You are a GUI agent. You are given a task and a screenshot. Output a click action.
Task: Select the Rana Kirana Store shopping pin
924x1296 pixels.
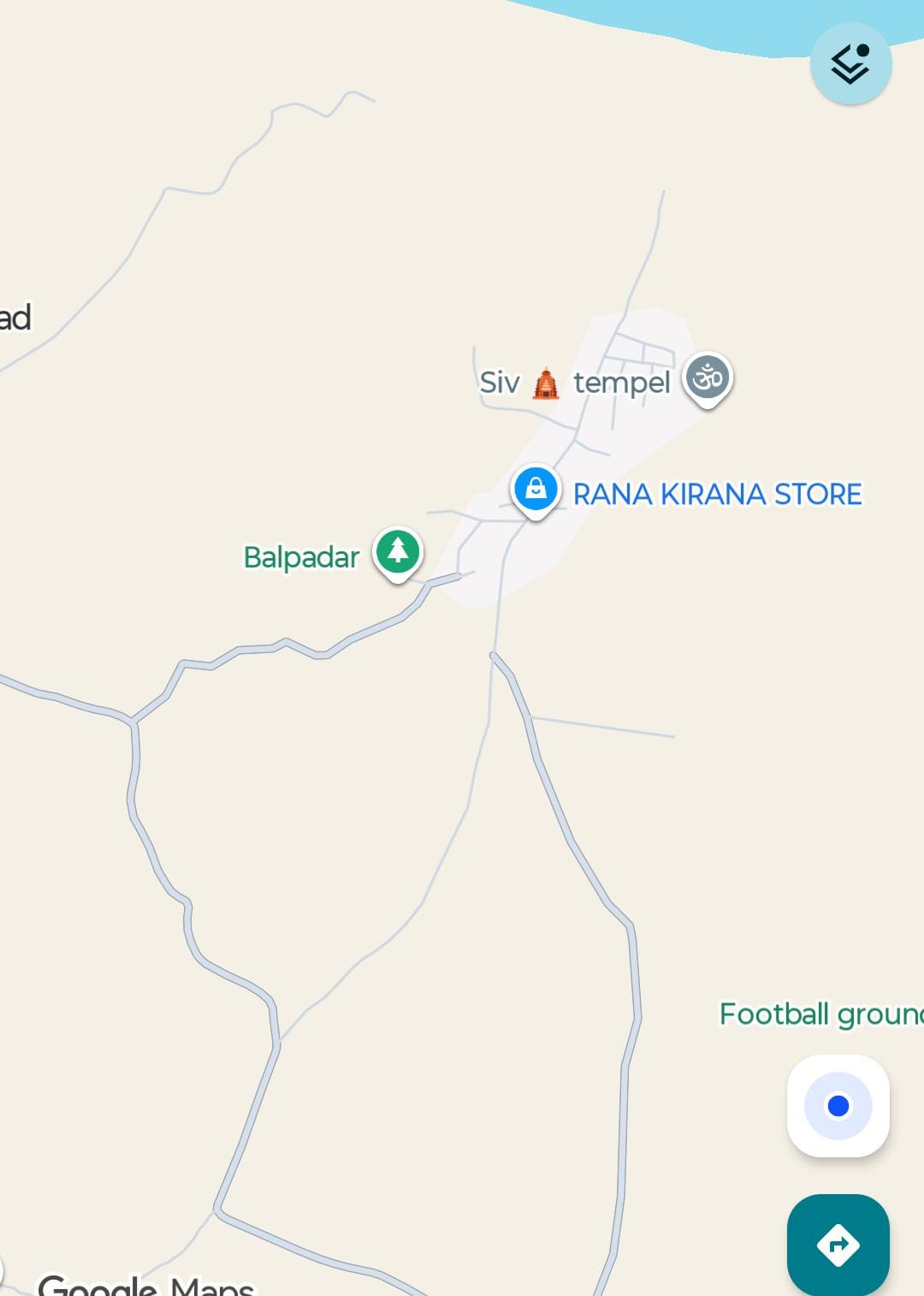point(536,491)
